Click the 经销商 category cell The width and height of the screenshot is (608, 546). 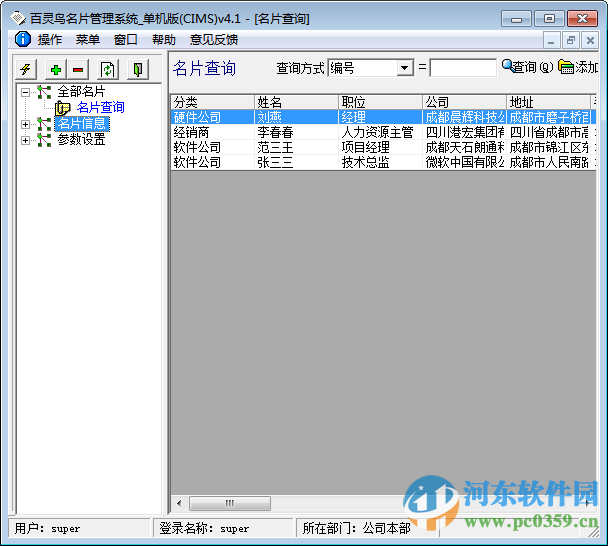click(212, 132)
